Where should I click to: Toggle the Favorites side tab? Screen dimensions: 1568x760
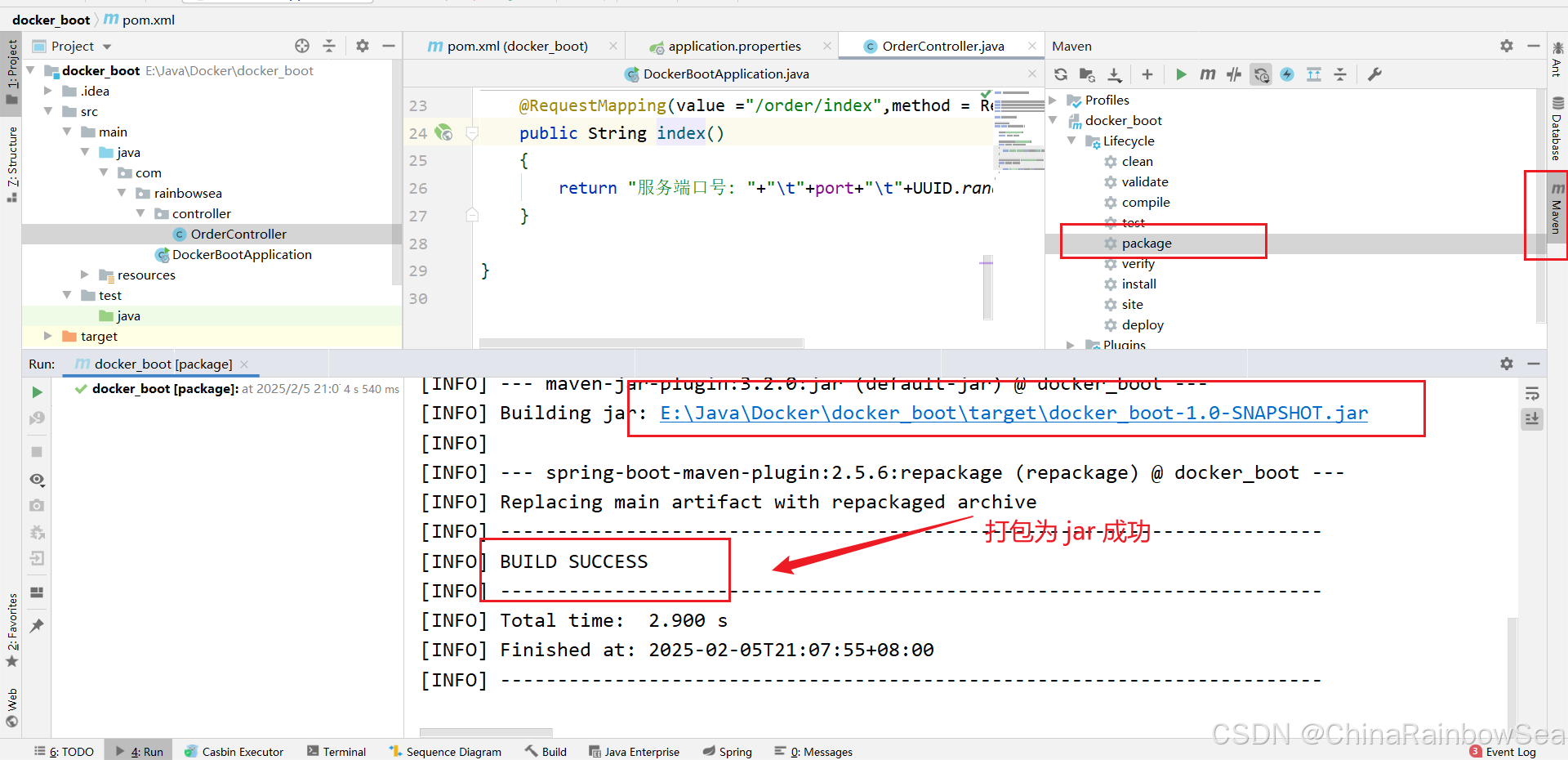coord(11,629)
